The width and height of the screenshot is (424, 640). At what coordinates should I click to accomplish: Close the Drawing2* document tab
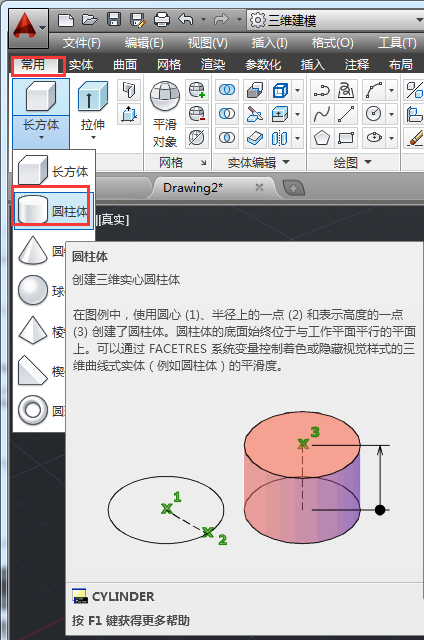tap(259, 187)
